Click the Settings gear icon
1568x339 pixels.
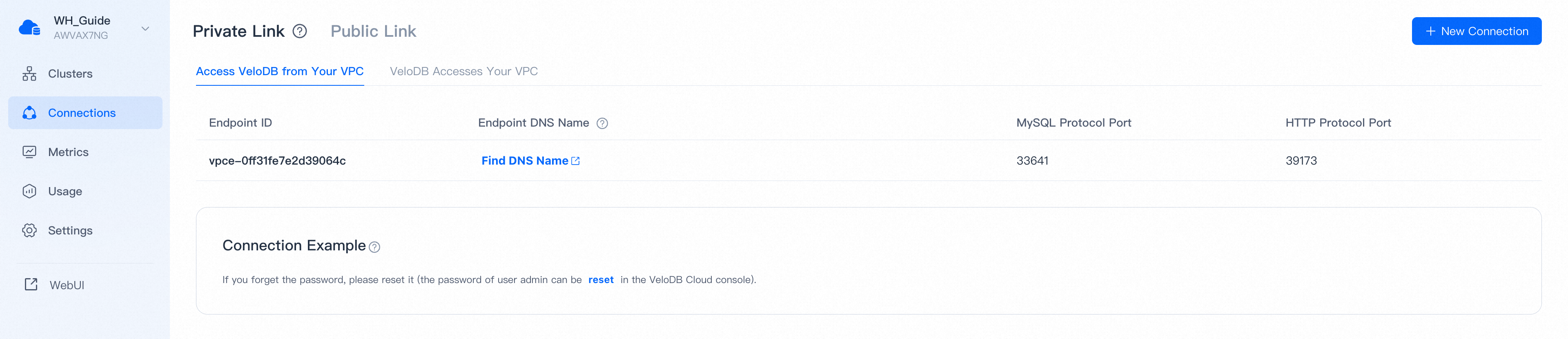tap(29, 231)
